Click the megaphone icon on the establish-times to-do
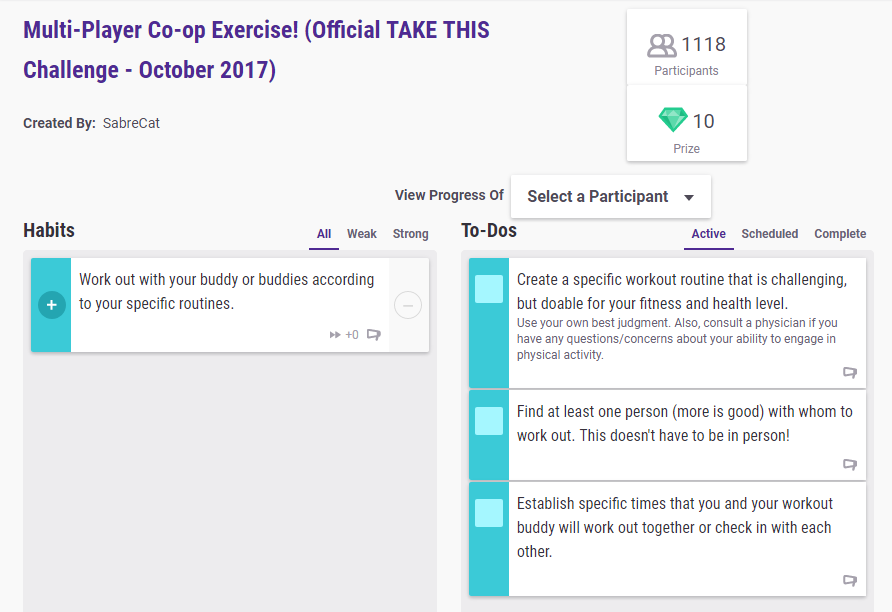Viewport: 892px width, 612px height. (850, 580)
